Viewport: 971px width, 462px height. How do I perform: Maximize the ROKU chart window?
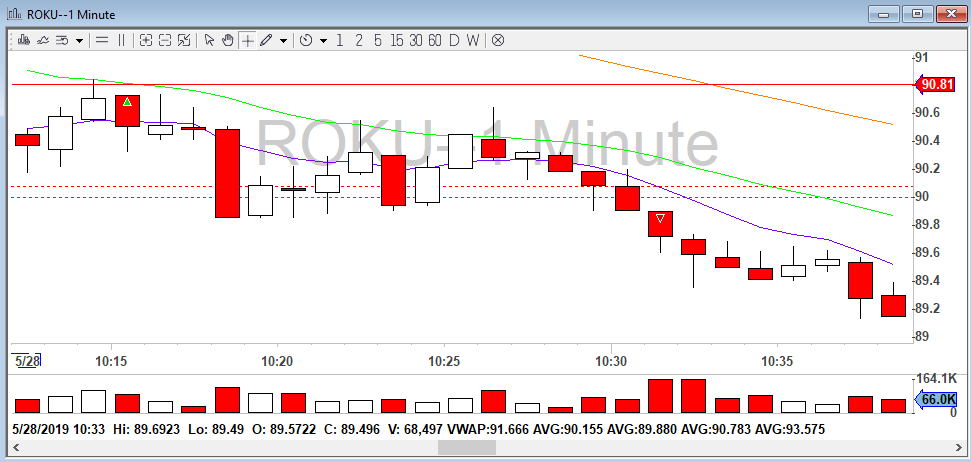point(917,14)
